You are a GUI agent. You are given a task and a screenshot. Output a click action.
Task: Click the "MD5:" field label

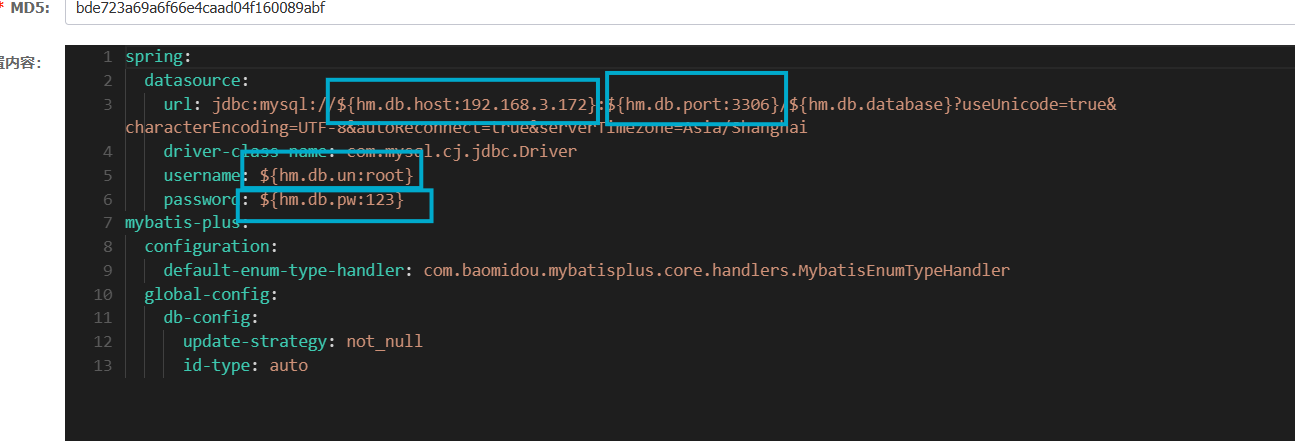point(30,8)
